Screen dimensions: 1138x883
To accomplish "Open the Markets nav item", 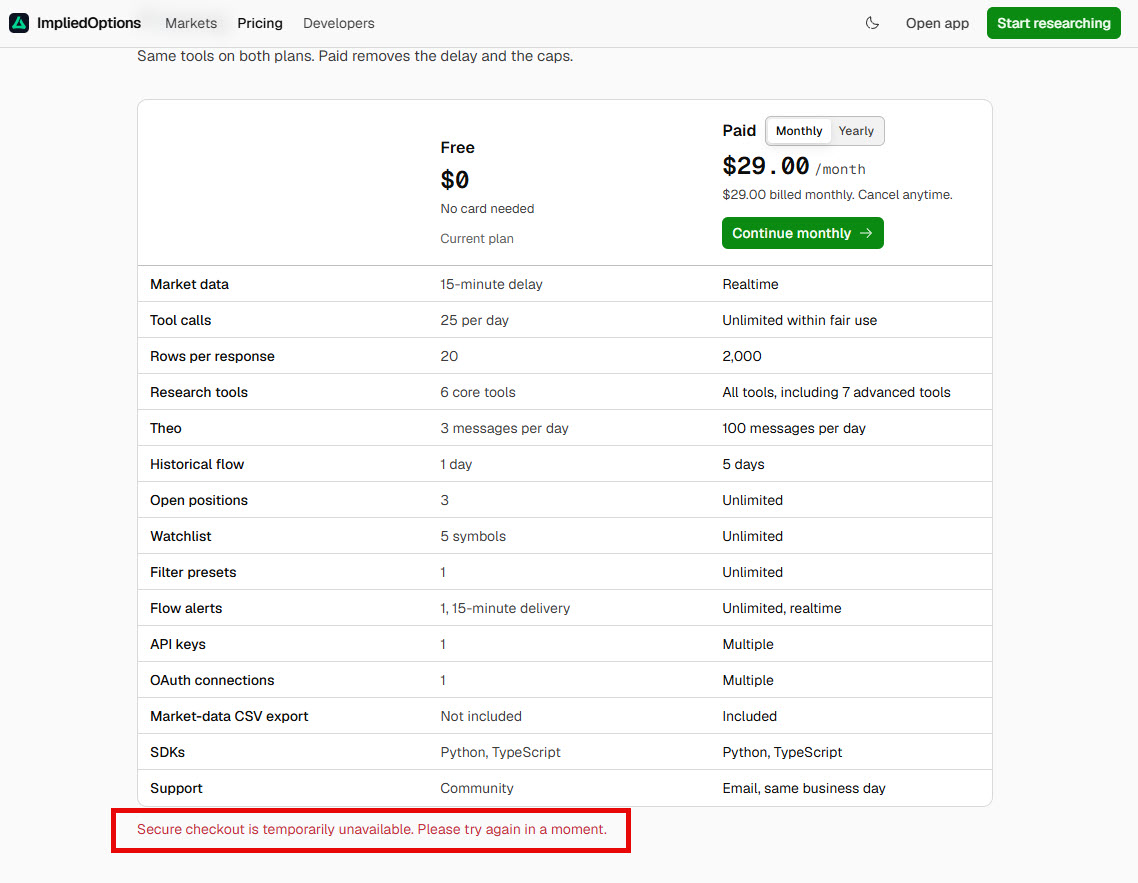I will click(191, 23).
